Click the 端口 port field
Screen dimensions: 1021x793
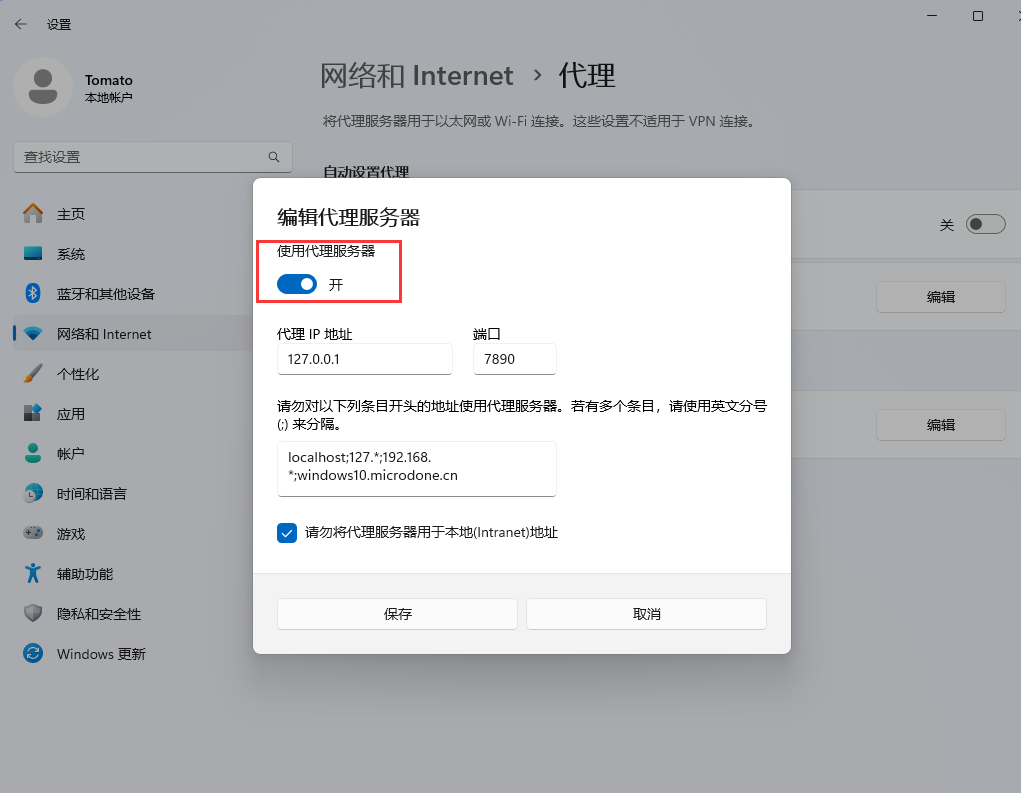coord(514,359)
